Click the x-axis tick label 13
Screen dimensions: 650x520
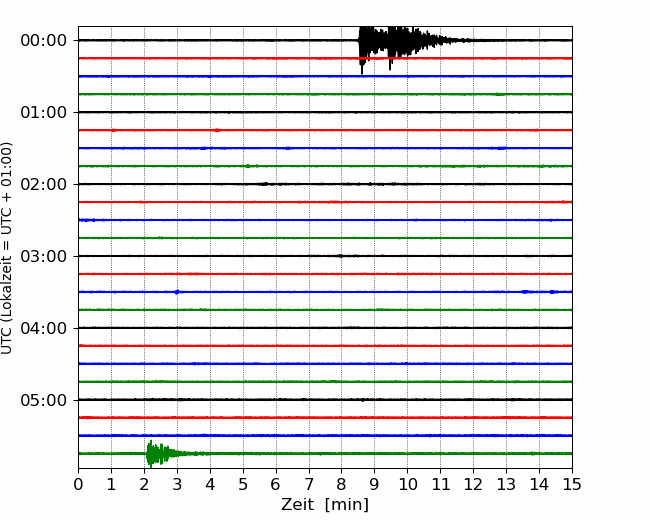coord(506,484)
